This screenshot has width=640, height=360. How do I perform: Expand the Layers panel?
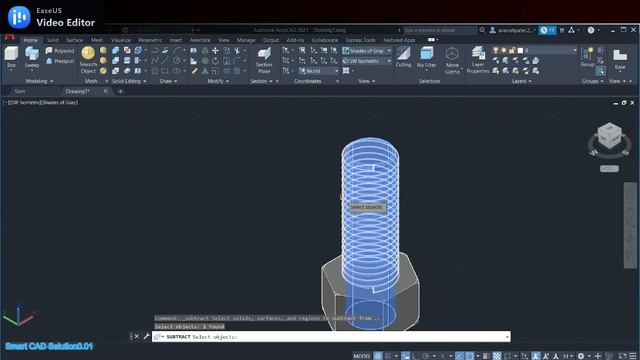(x=522, y=81)
